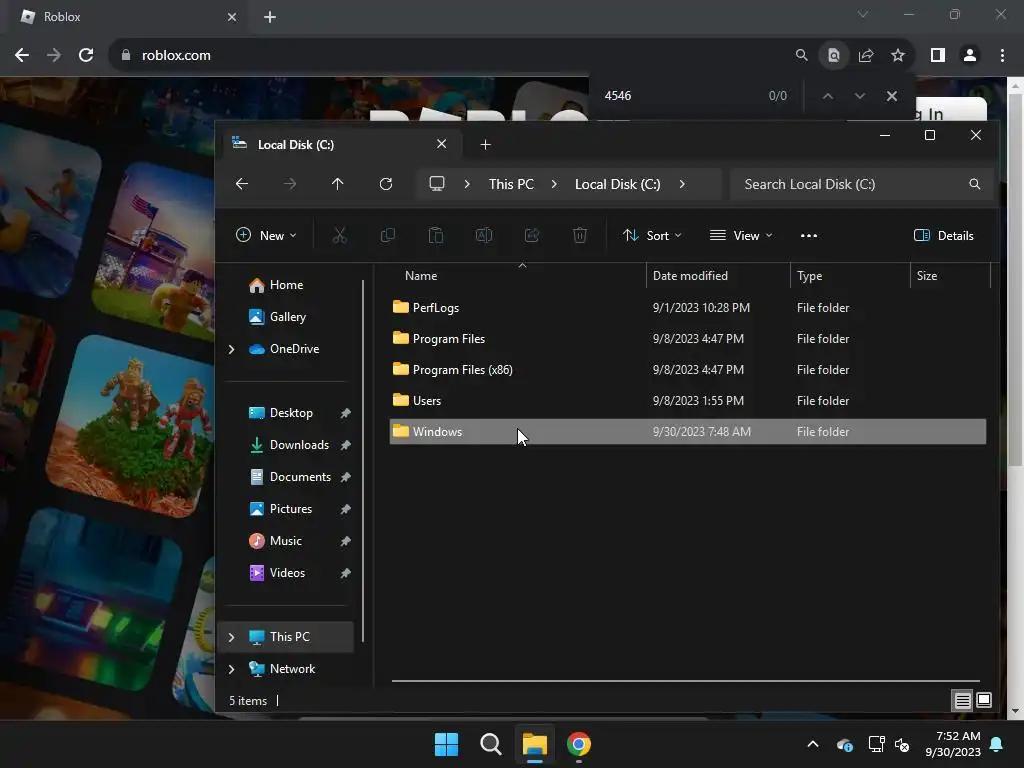Click Chrome's share page icon
This screenshot has height=768, width=1024.
coord(866,56)
